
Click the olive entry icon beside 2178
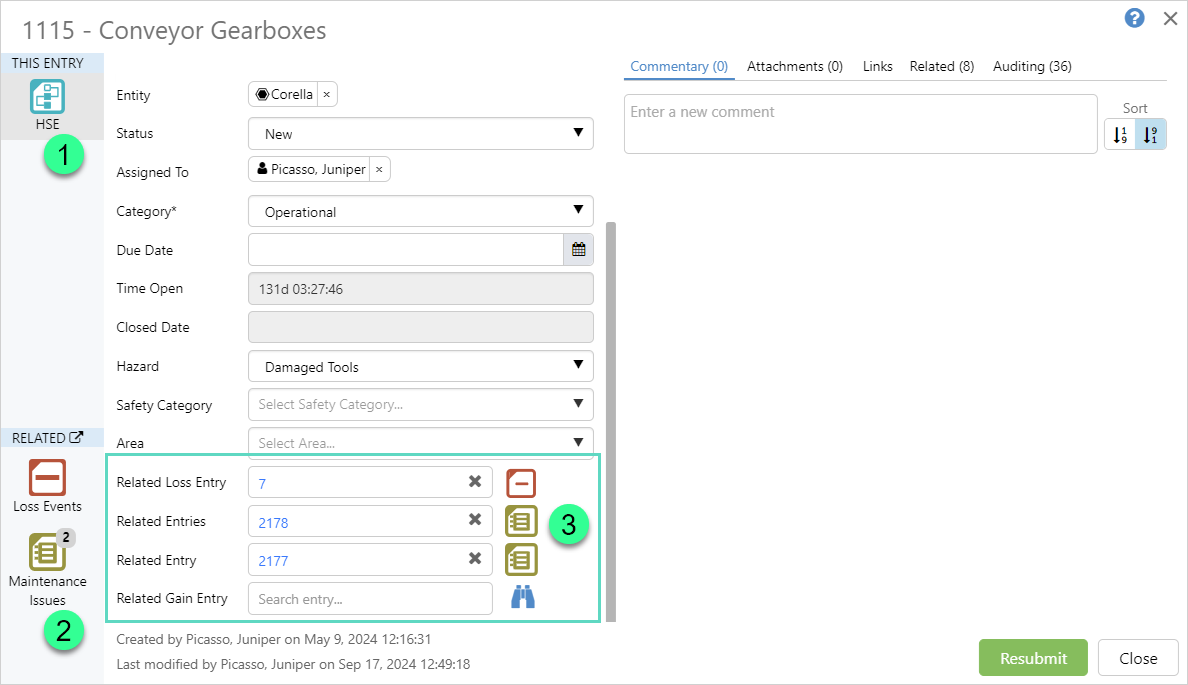tap(521, 521)
